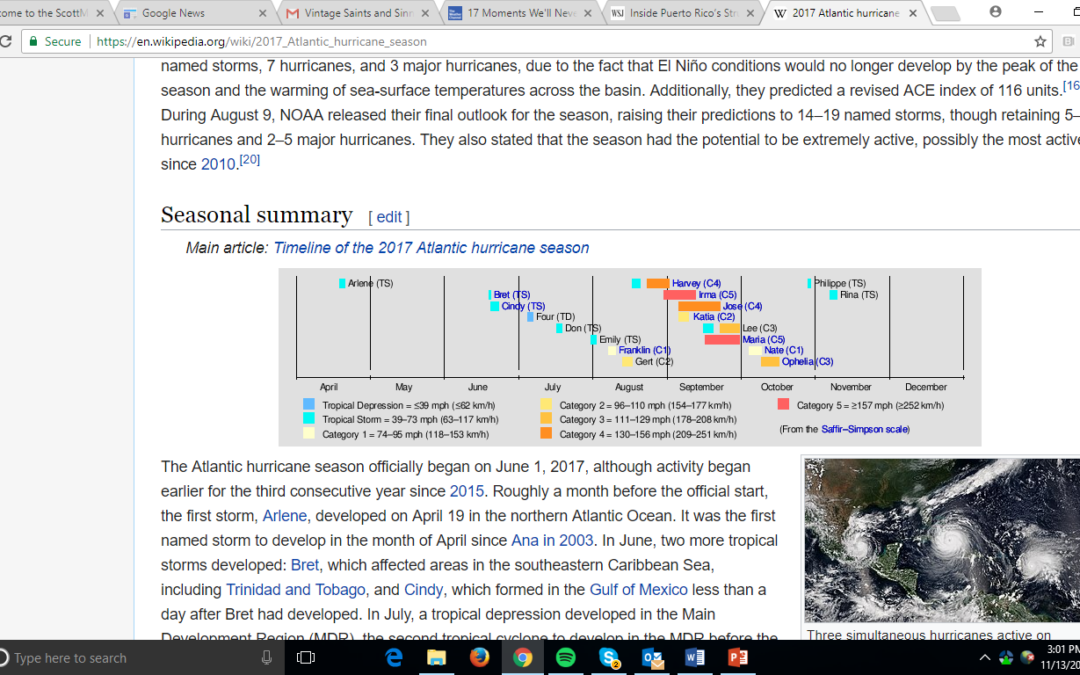1080x675 pixels.
Task: Expand the hidden system tray icons
Action: pyautogui.click(x=984, y=657)
